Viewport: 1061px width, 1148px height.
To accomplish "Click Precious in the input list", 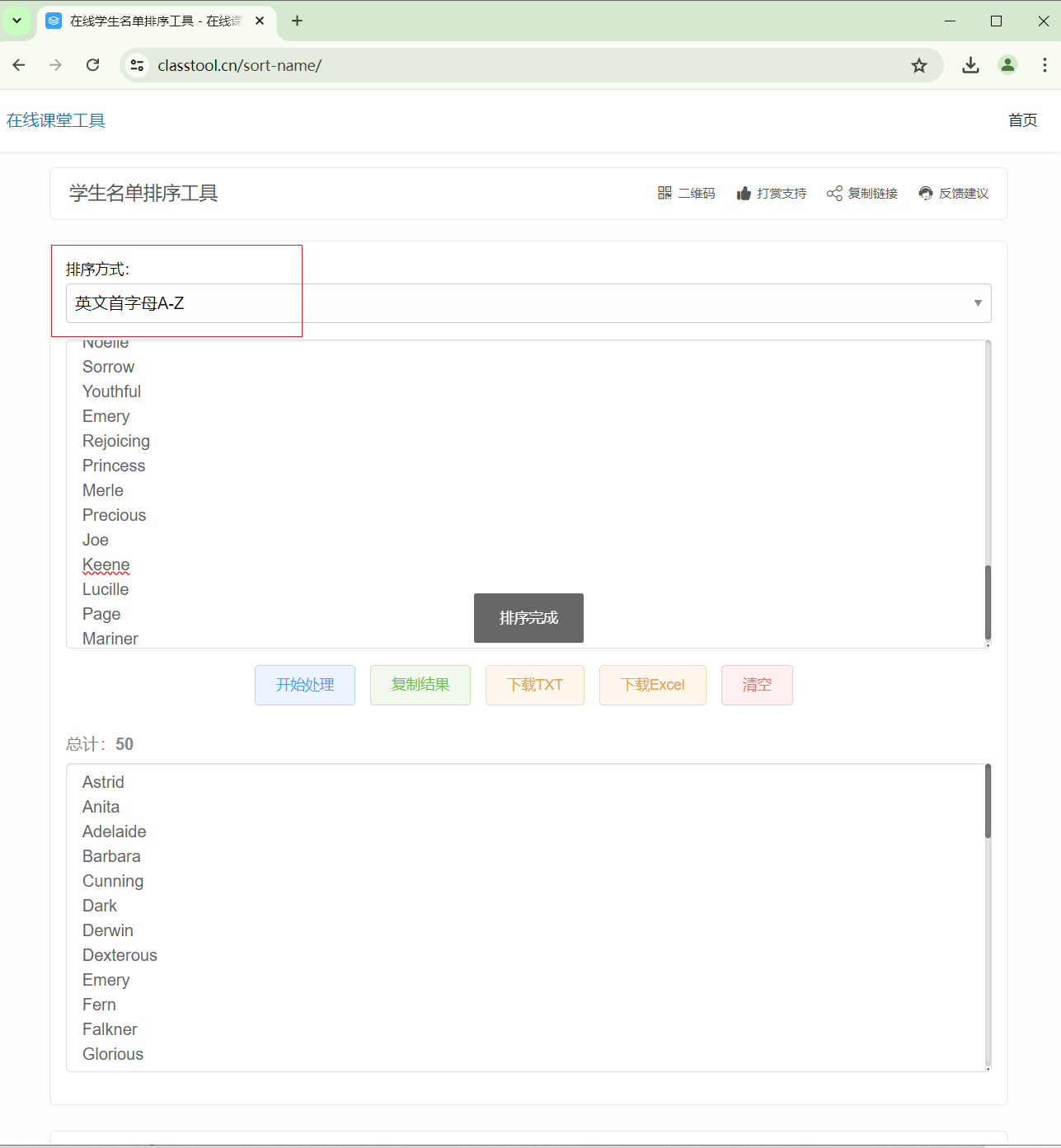I will [x=114, y=515].
